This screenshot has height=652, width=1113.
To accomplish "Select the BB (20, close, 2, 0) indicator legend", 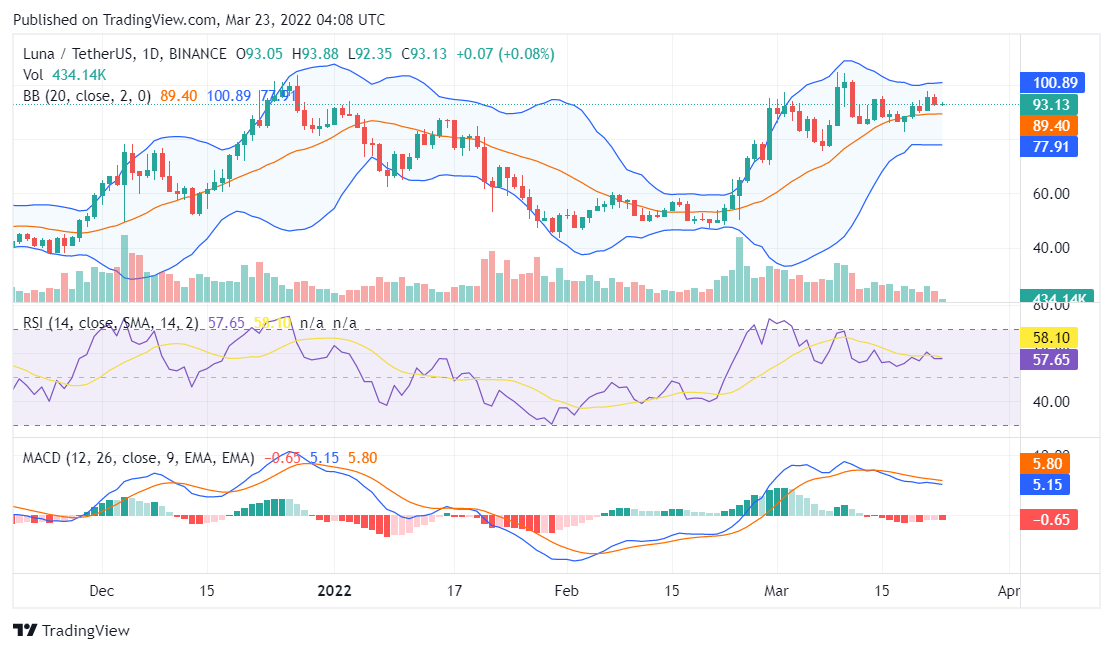I will (87, 96).
